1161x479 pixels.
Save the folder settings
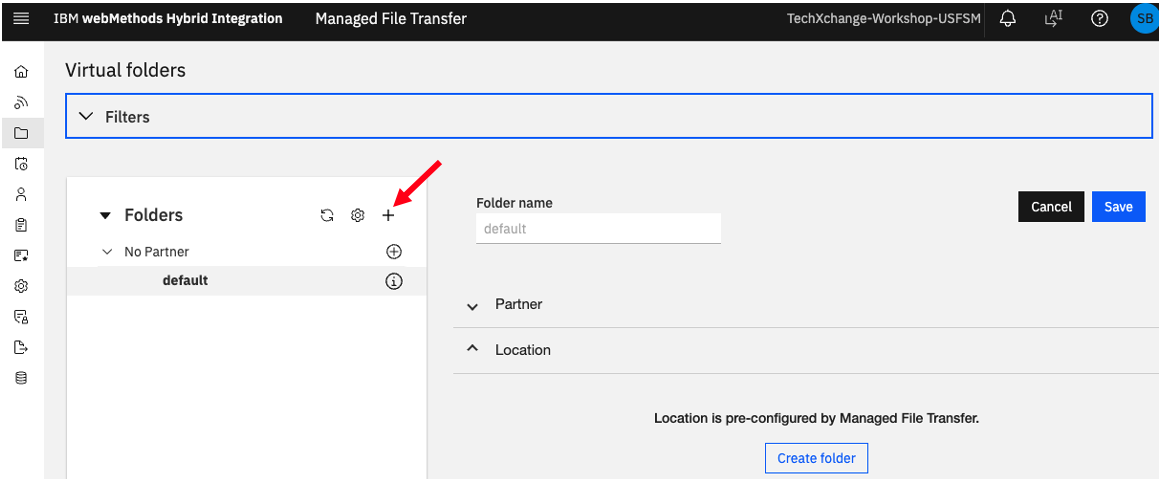(1119, 207)
